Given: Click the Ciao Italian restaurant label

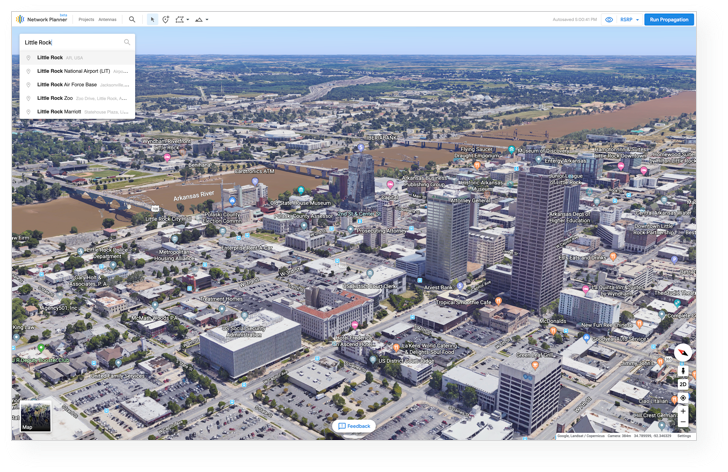Looking at the screenshot, I should 654,401.
